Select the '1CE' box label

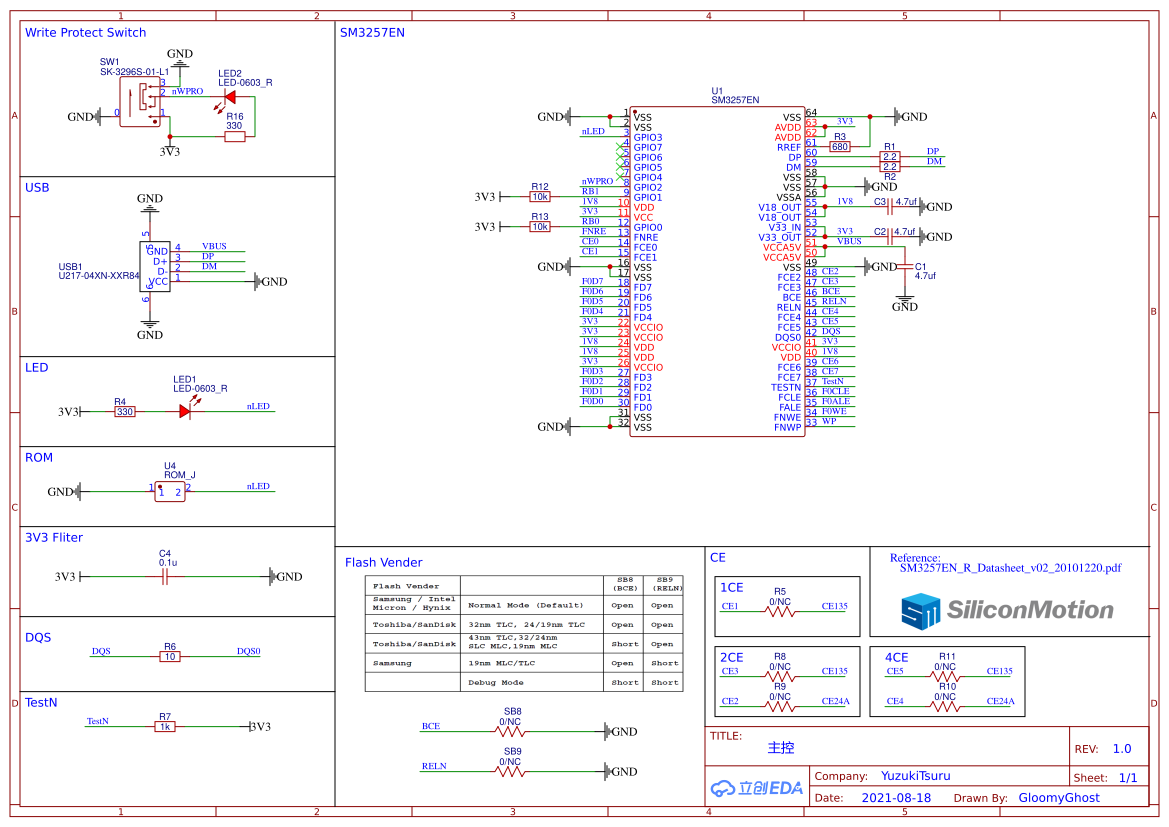[731, 588]
